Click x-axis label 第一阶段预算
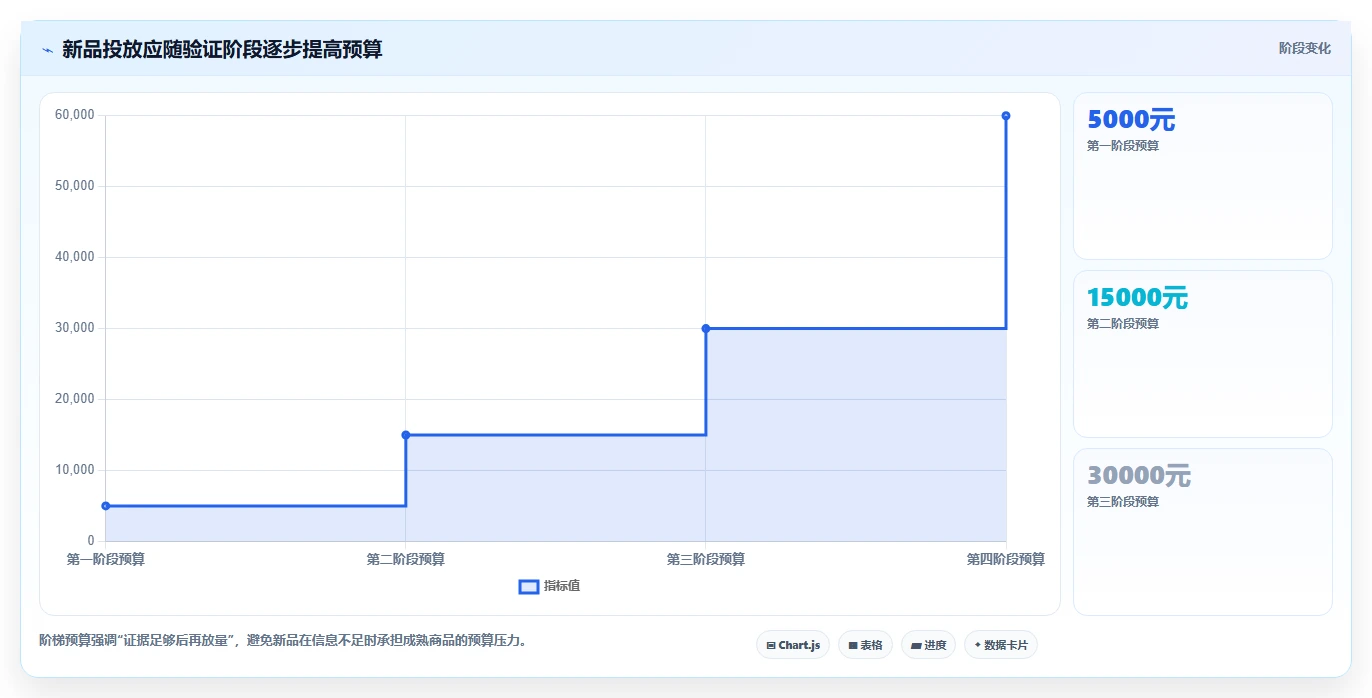The image size is (1372, 698). point(106,559)
